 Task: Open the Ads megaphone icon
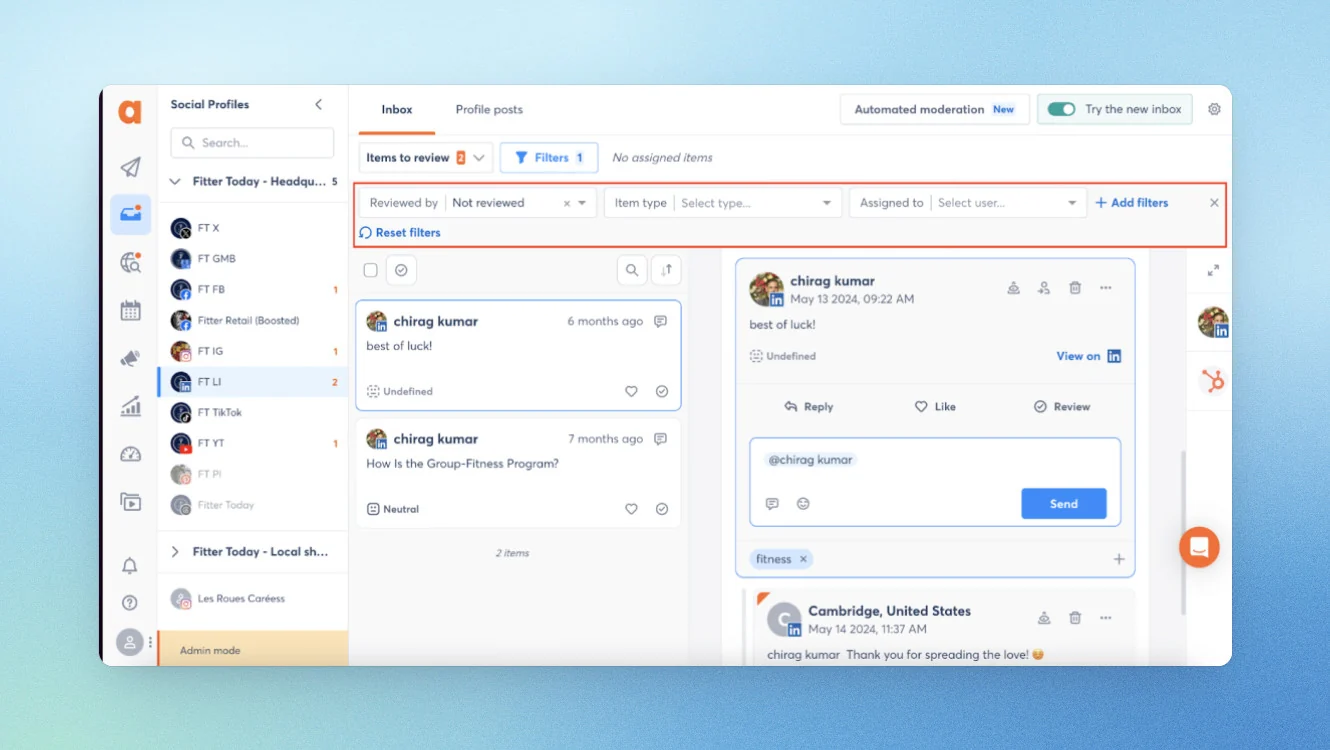click(x=130, y=358)
